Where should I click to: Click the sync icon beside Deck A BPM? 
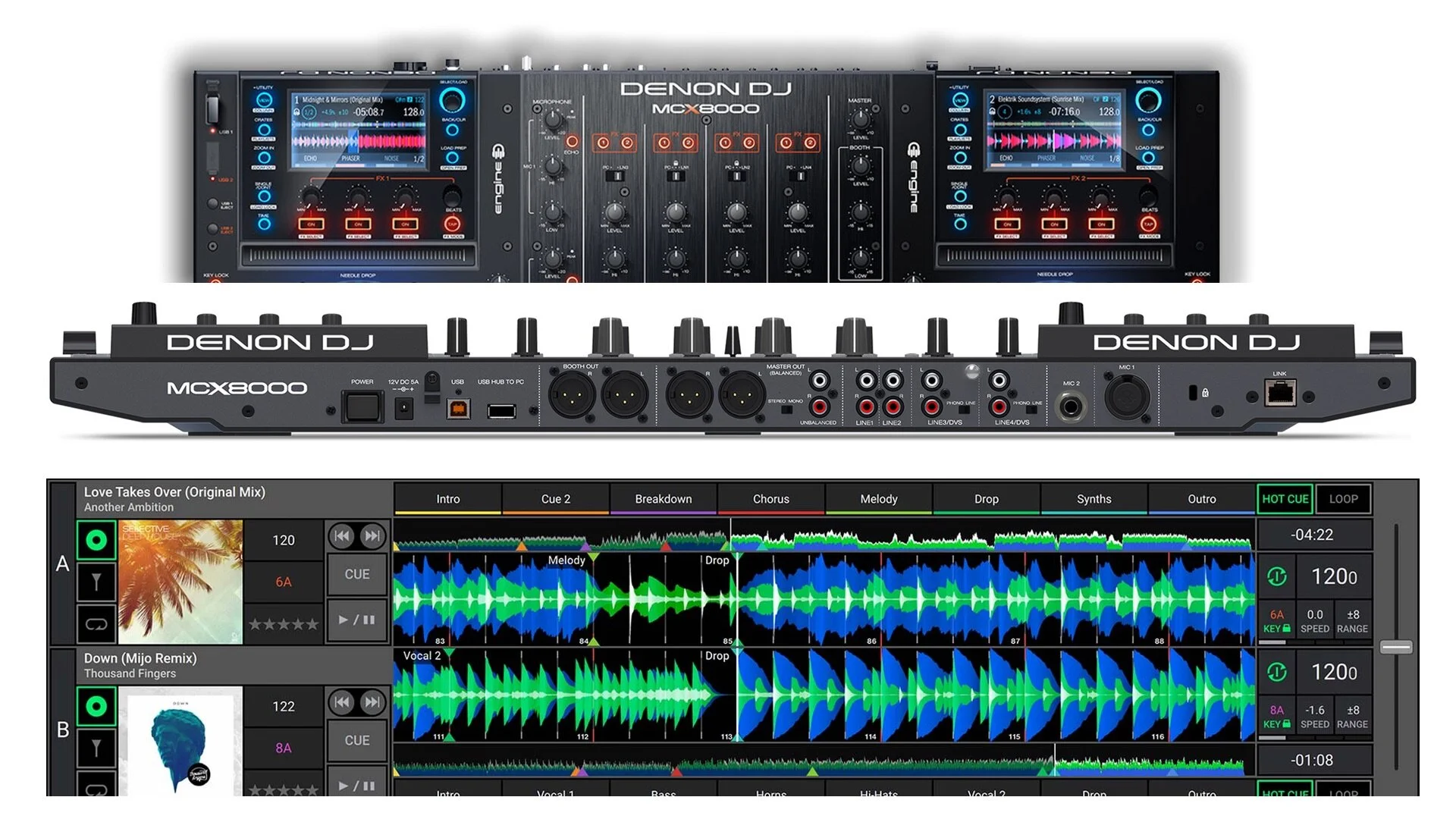1277,577
